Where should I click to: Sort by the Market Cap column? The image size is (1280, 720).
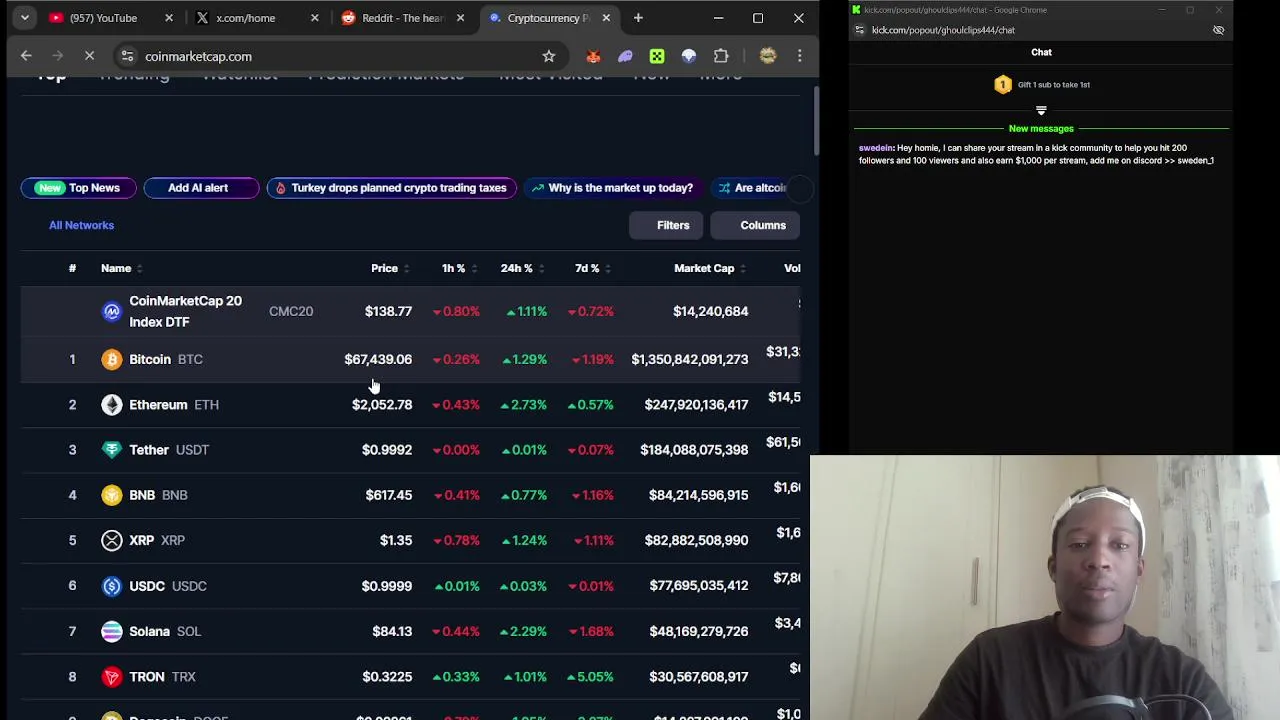pos(710,268)
